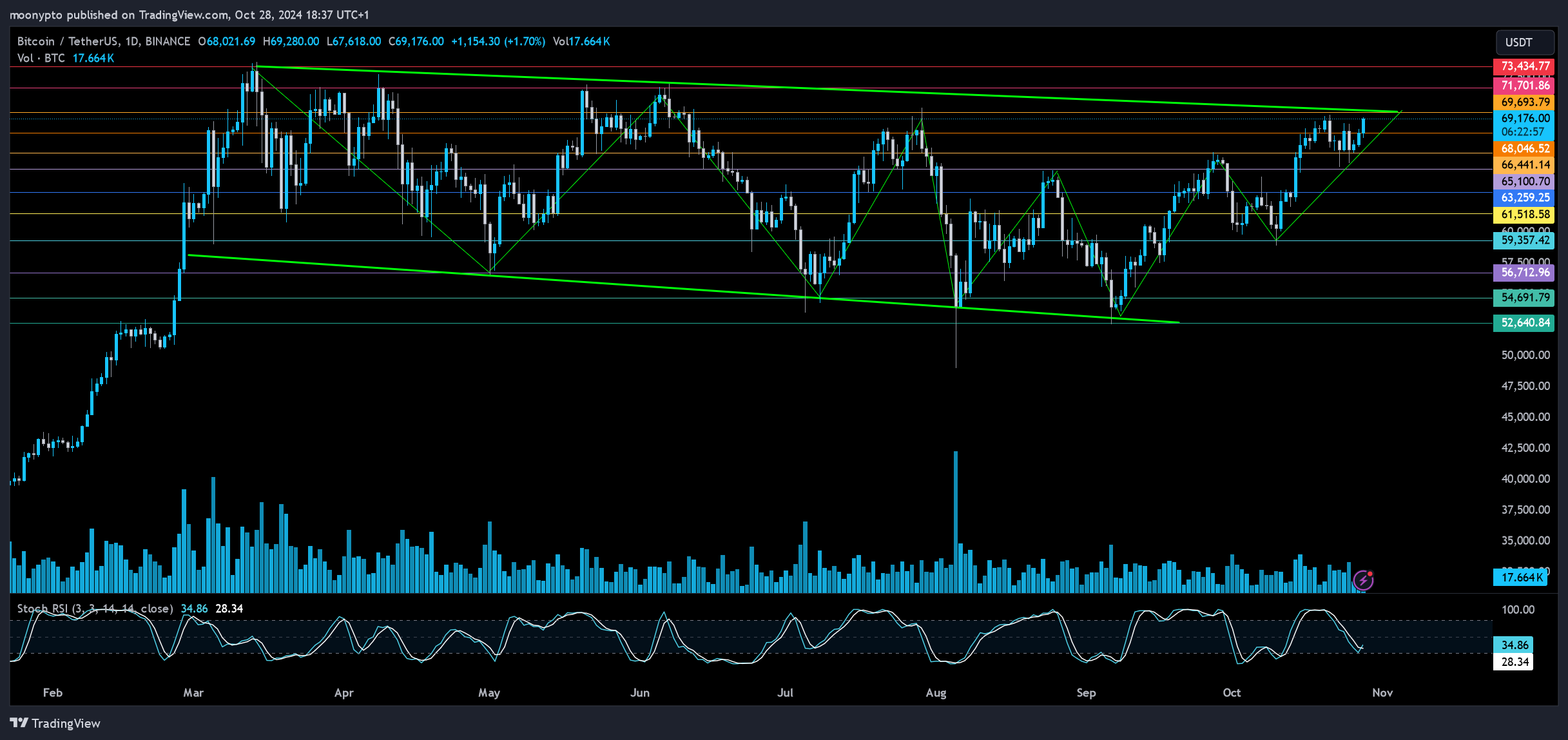The width and height of the screenshot is (1568, 740).
Task: Click the Sep label on time axis
Action: (x=1086, y=693)
